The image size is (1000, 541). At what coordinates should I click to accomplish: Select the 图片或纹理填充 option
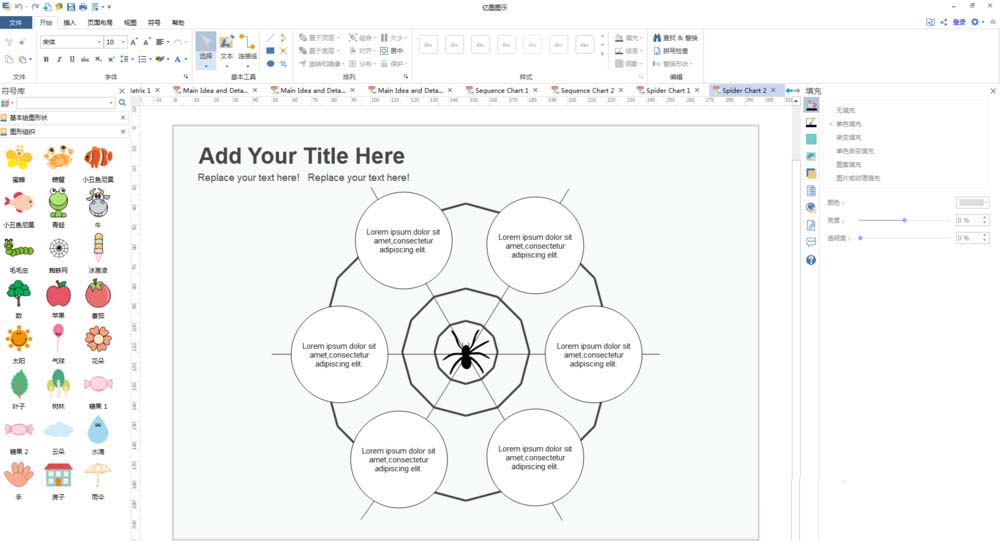point(858,178)
